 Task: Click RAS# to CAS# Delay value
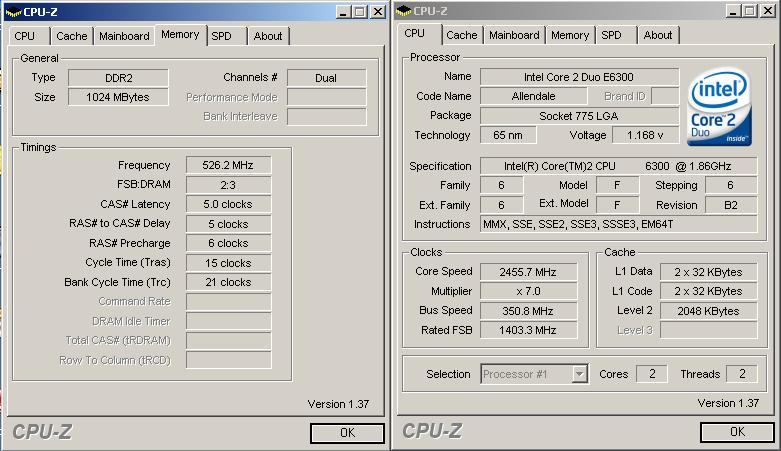pyautogui.click(x=228, y=224)
